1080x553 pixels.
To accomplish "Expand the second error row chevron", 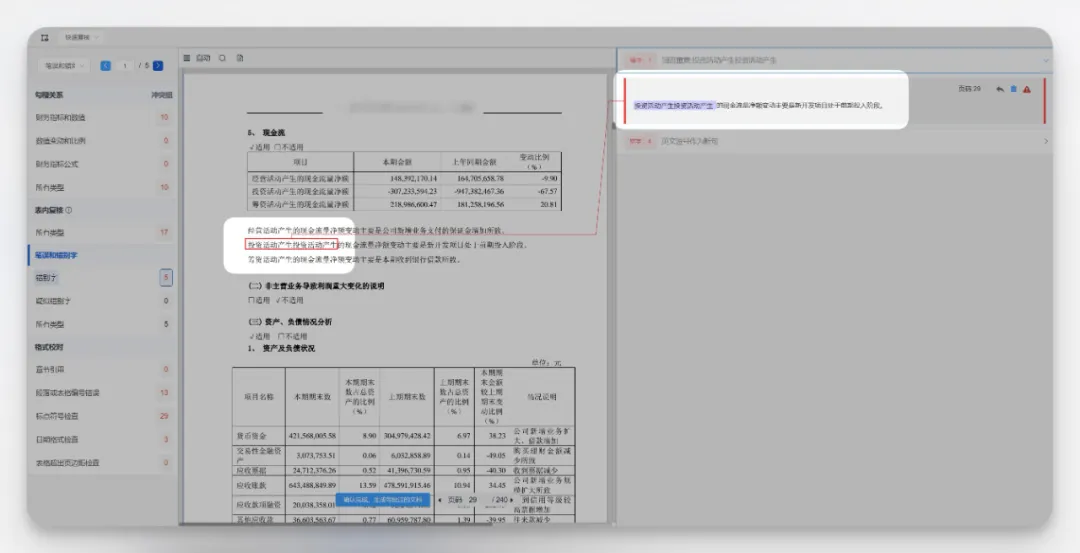I will [1045, 141].
